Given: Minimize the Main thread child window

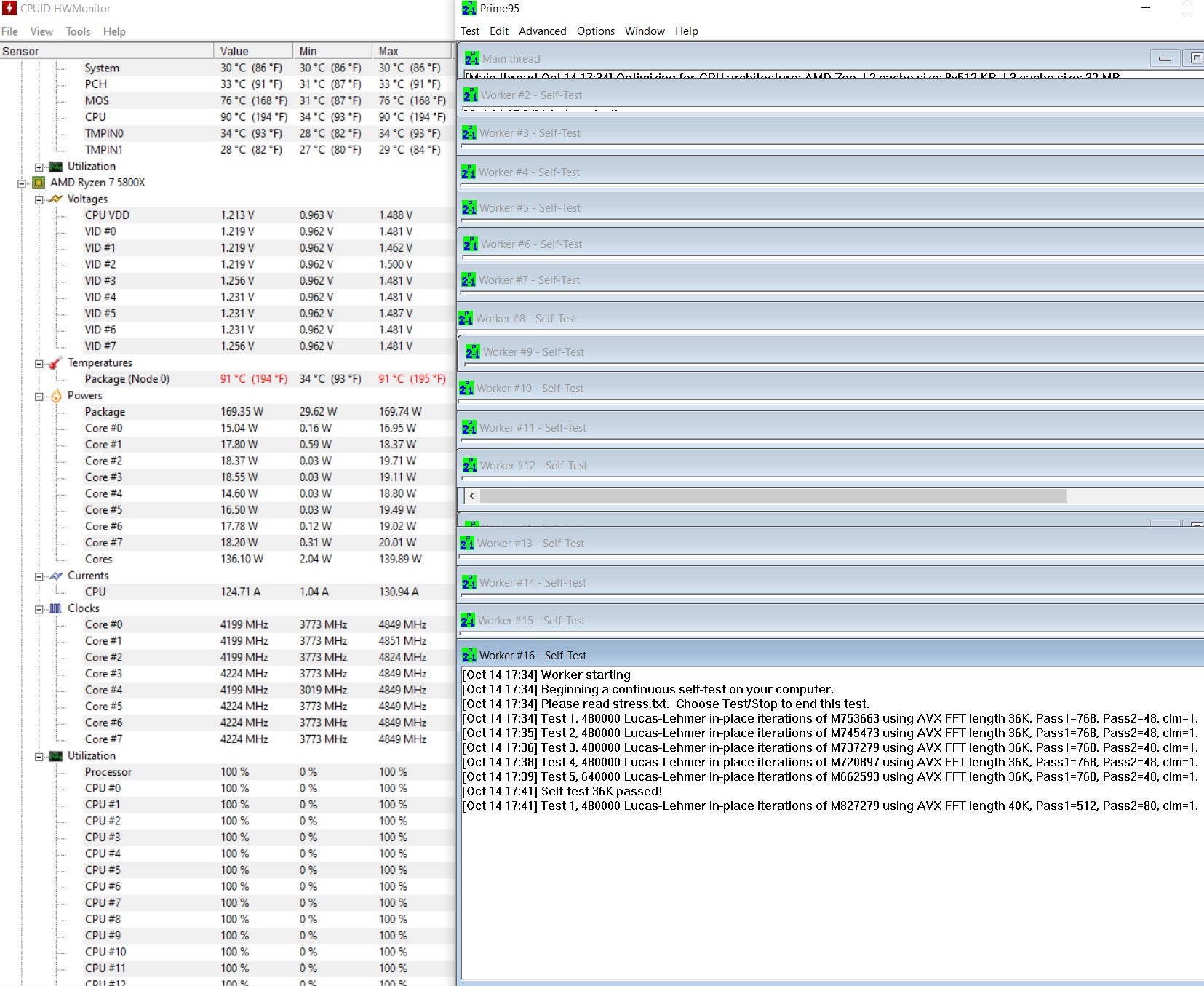Looking at the screenshot, I should [x=1165, y=58].
